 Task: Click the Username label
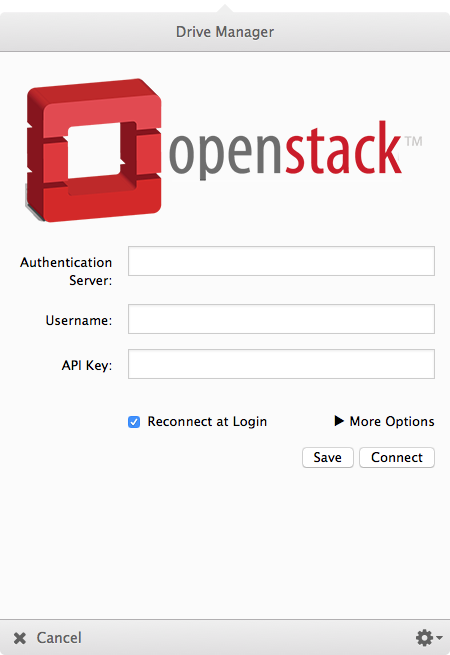79,320
